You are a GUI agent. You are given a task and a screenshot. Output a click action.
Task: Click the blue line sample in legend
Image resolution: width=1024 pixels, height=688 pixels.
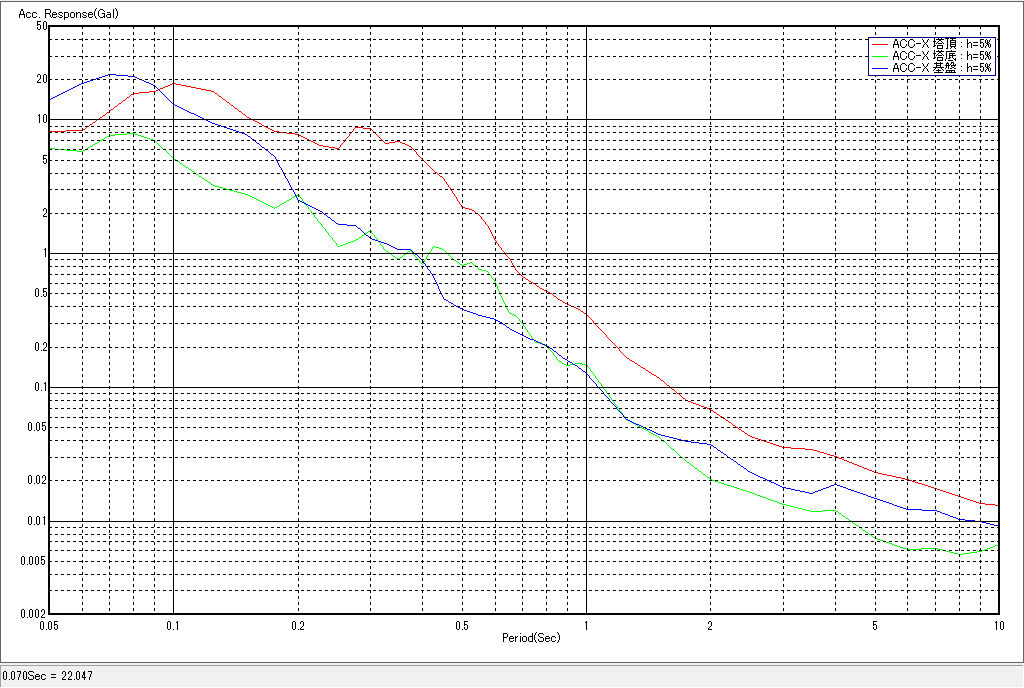click(x=880, y=68)
